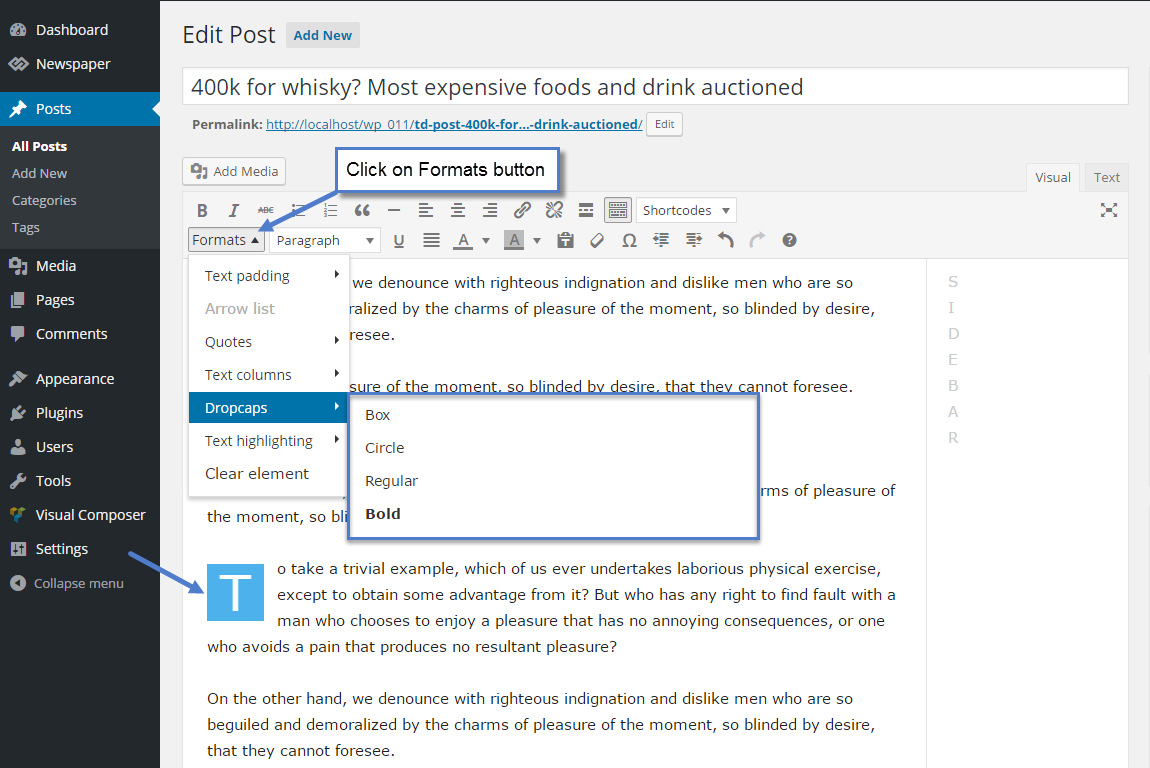The image size is (1150, 768).
Task: Align text center
Action: 458,211
